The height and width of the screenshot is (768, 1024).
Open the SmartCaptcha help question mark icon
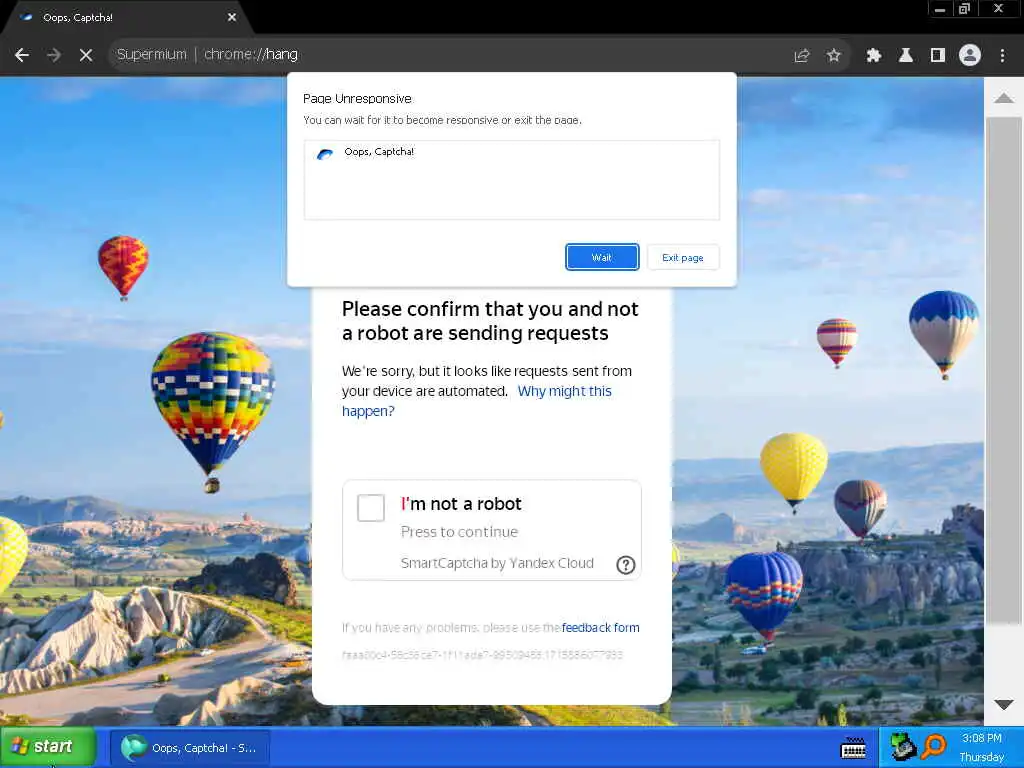[626, 565]
